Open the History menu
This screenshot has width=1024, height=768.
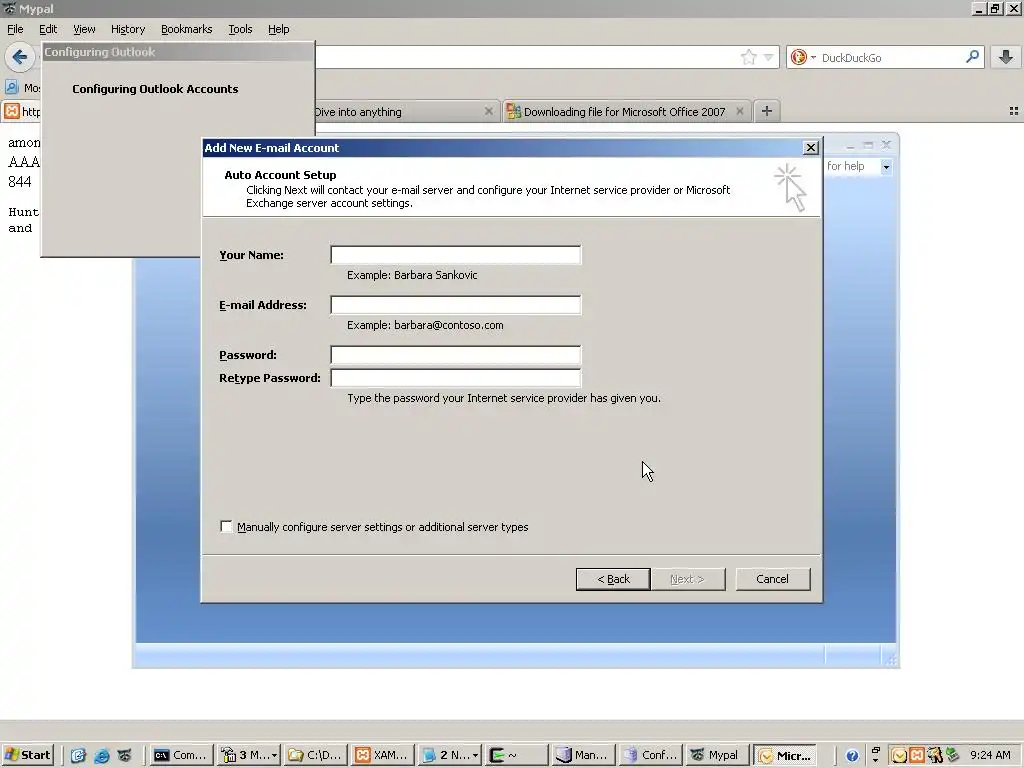[128, 29]
